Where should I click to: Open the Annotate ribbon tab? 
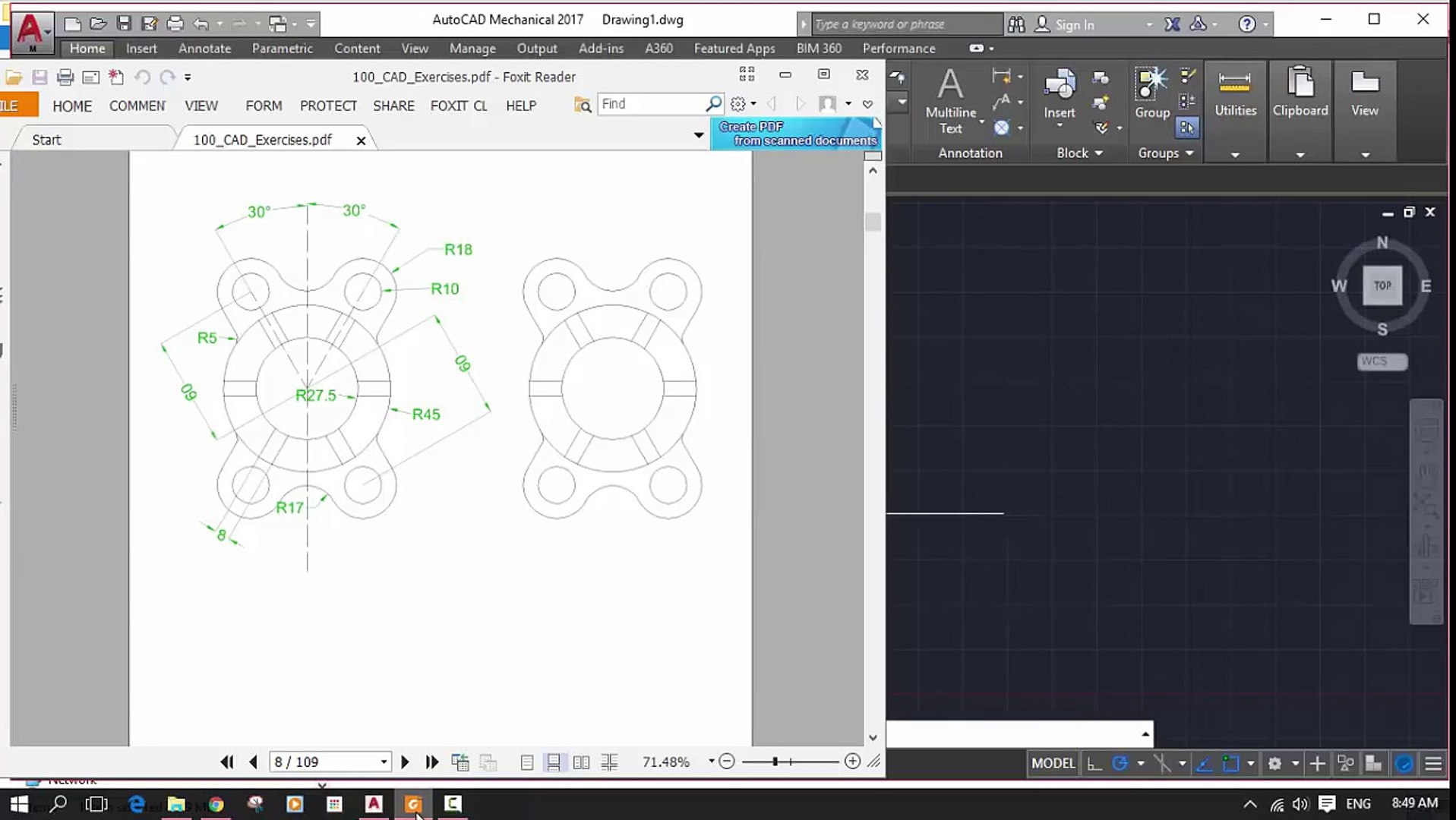coord(204,48)
